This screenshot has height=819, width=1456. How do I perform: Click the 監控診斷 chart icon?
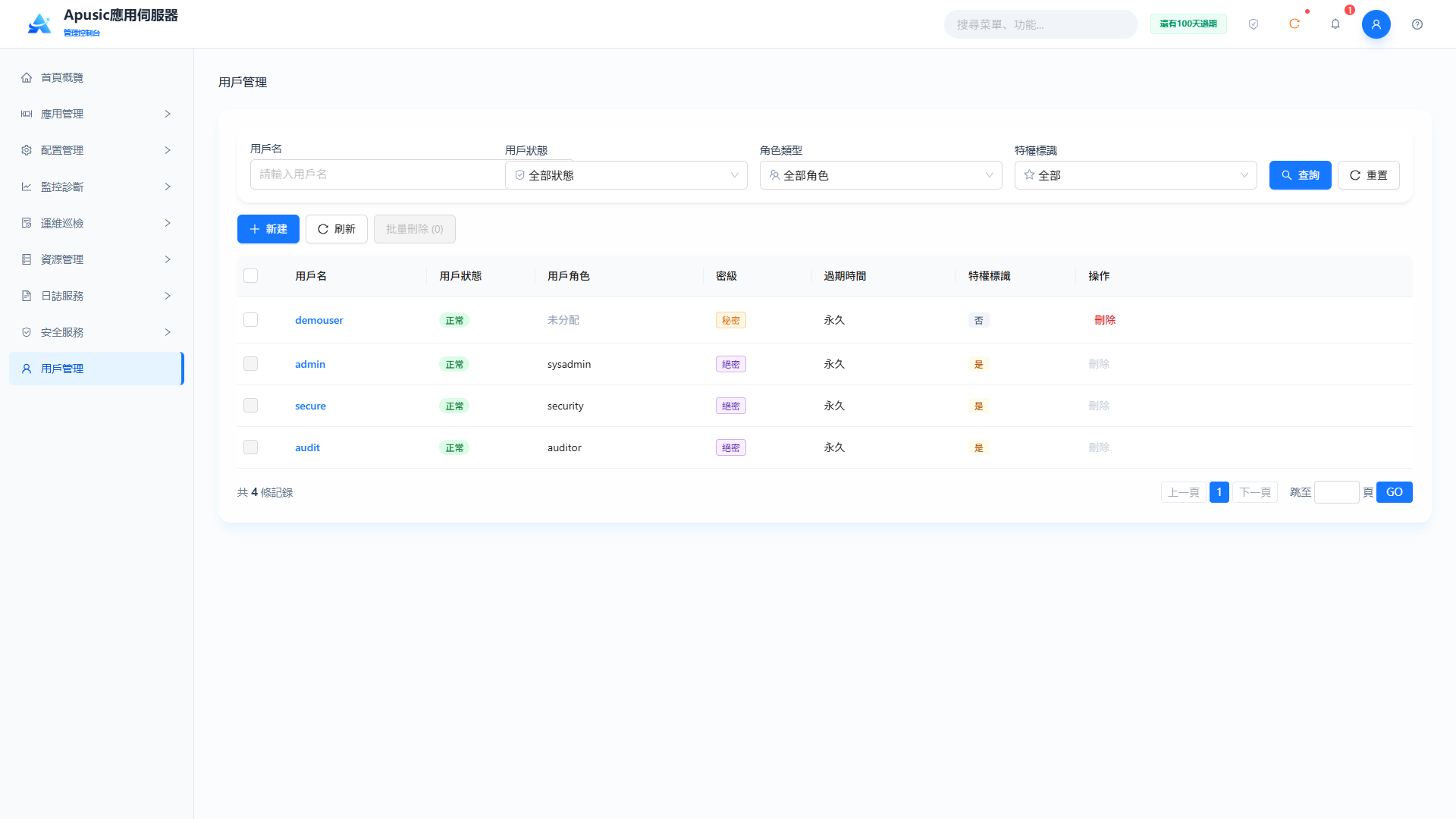27,187
